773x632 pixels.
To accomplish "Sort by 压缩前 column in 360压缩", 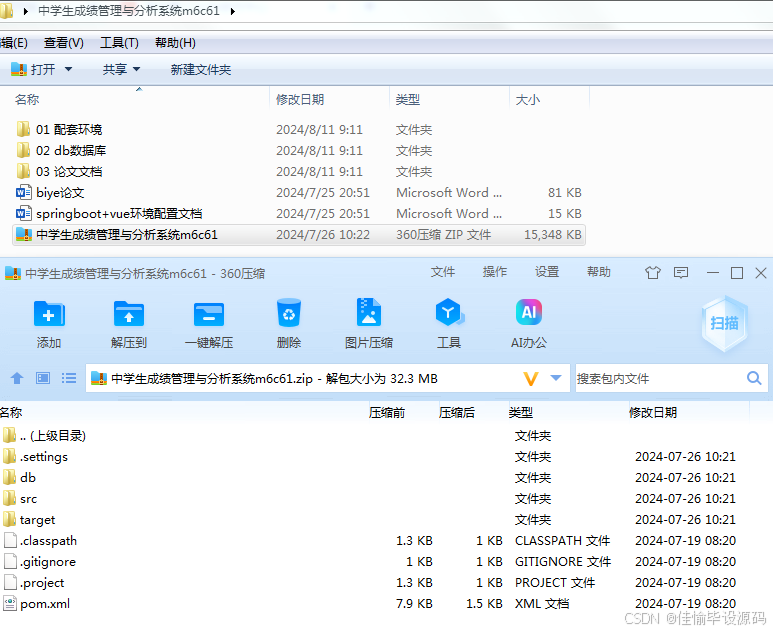I will 386,412.
